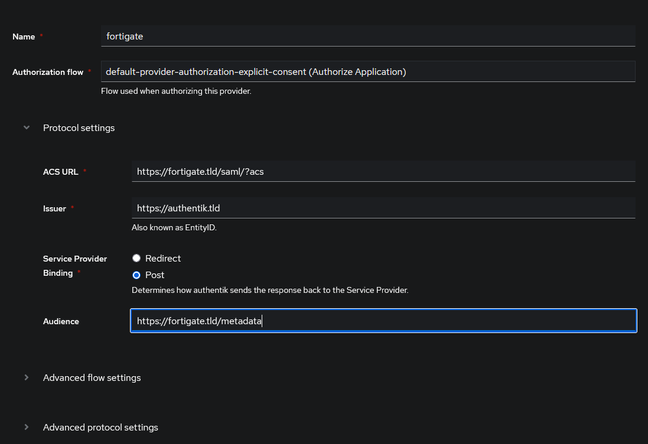Select the Post binding radio button
The width and height of the screenshot is (648, 444).
137,274
